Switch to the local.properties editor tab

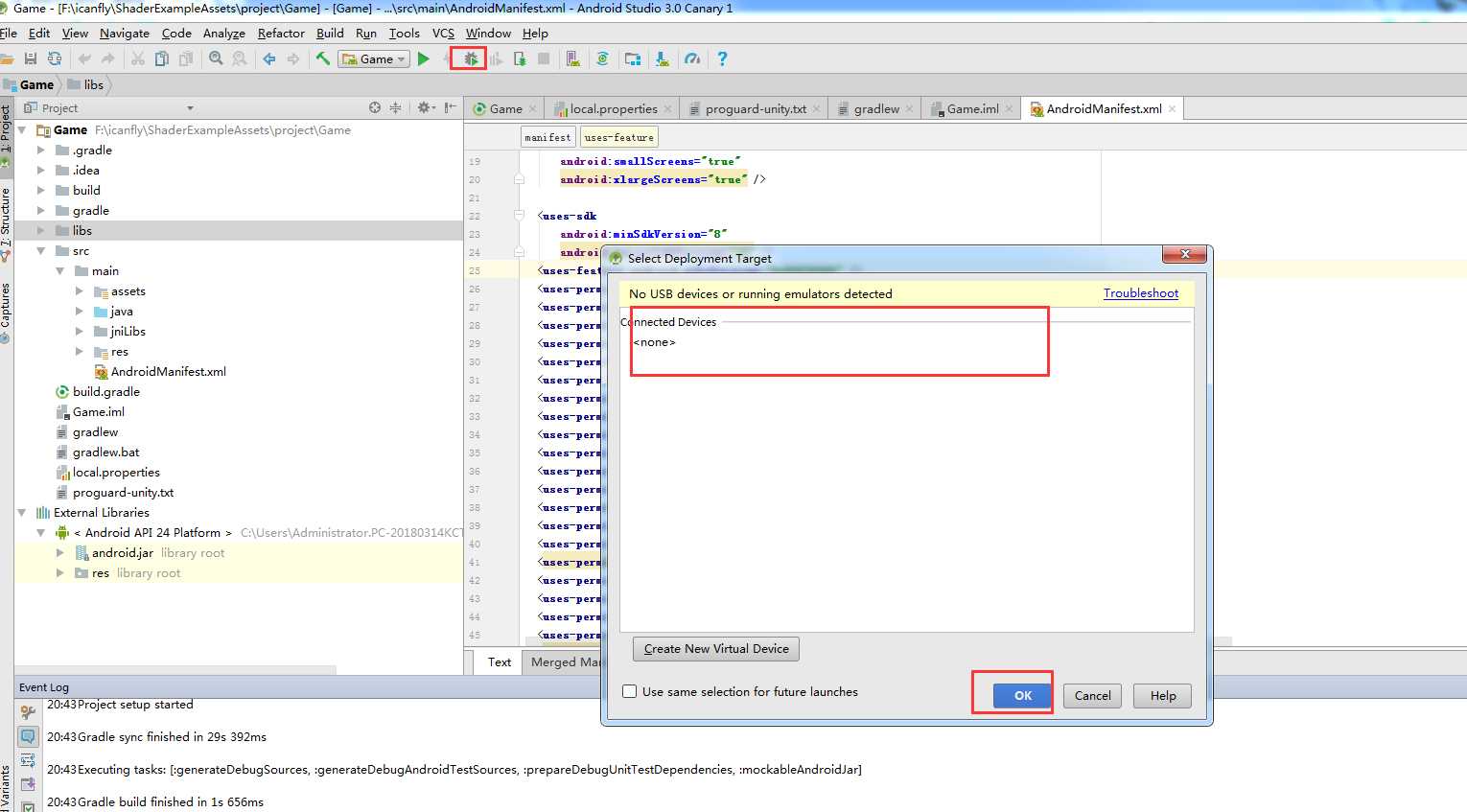pyautogui.click(x=613, y=109)
